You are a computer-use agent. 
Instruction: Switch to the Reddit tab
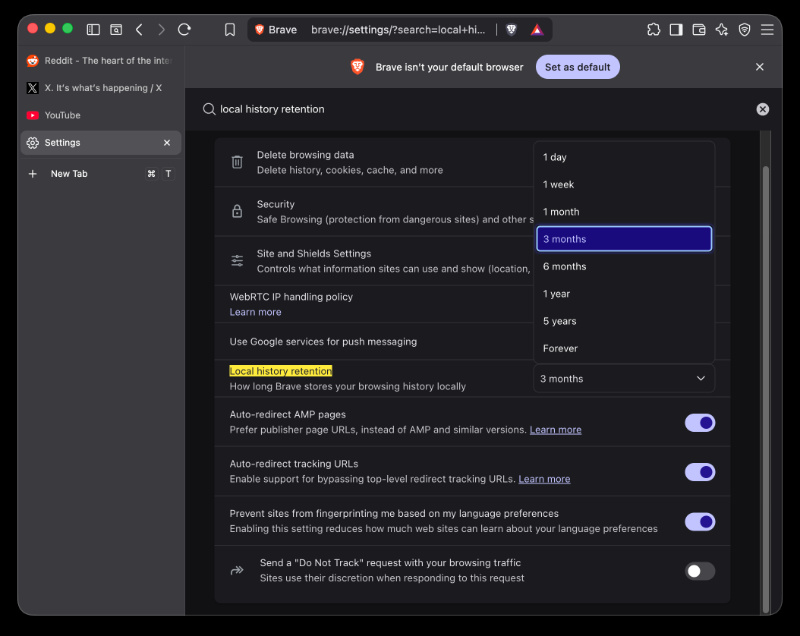[x=101, y=61]
